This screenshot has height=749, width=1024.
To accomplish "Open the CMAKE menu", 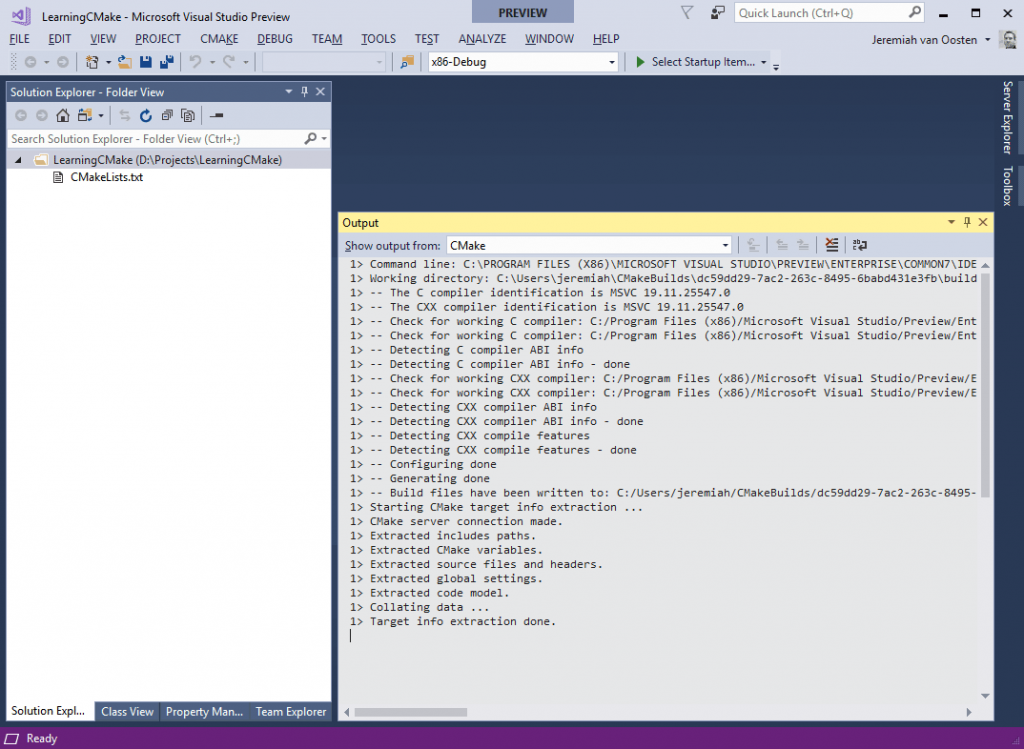I will 219,39.
